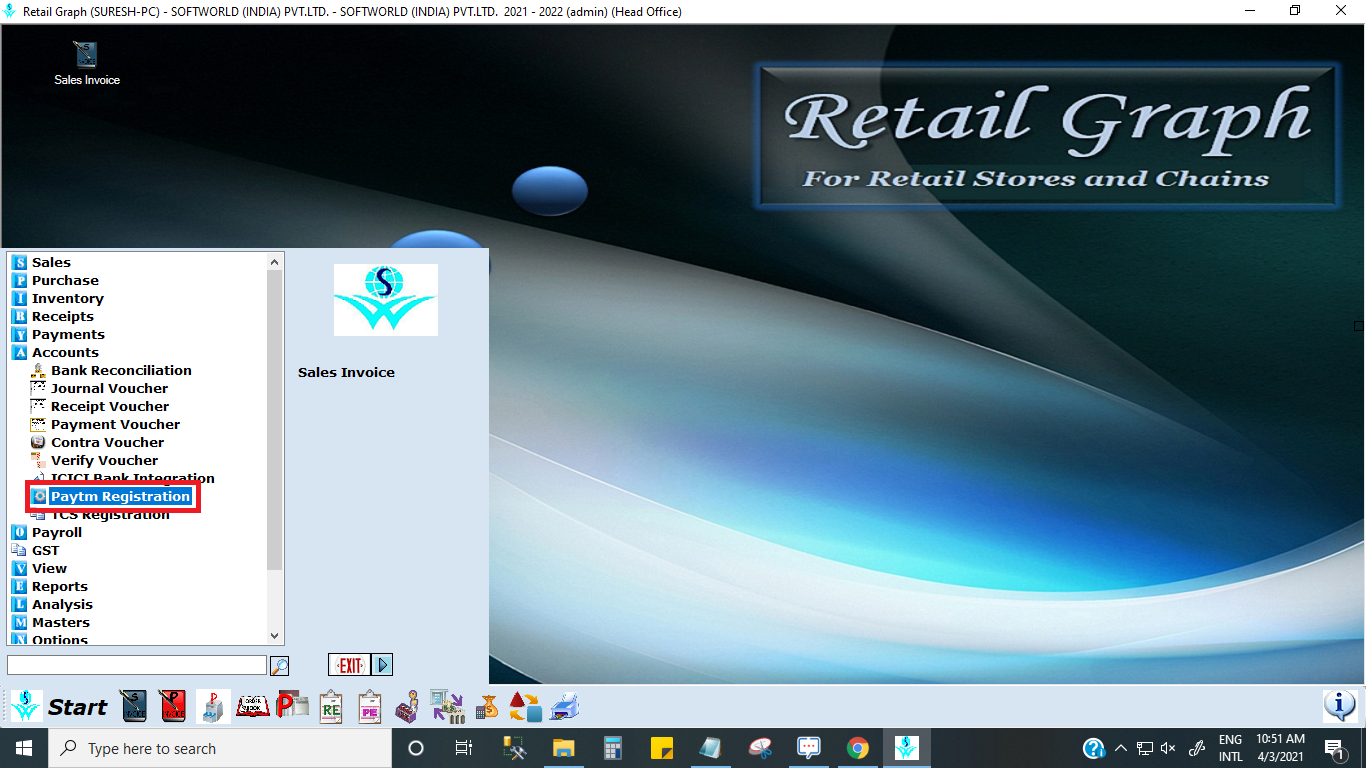Click the money bag calculator toolbar icon
Image resolution: width=1366 pixels, height=768 pixels.
click(487, 707)
